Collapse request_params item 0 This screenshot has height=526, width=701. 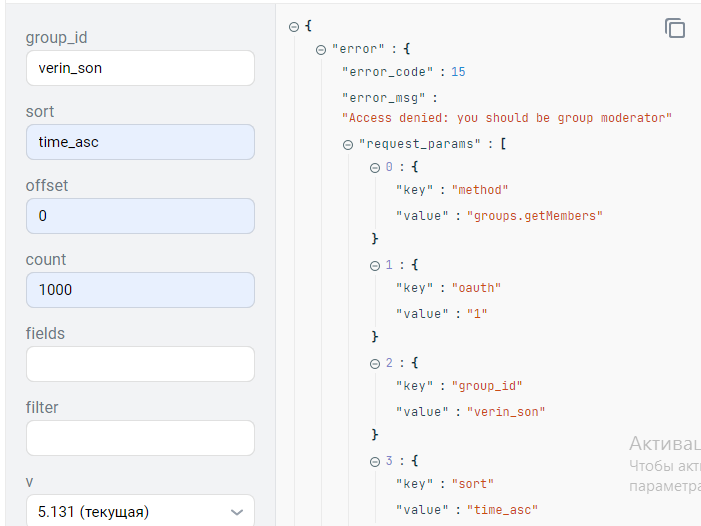(375, 168)
